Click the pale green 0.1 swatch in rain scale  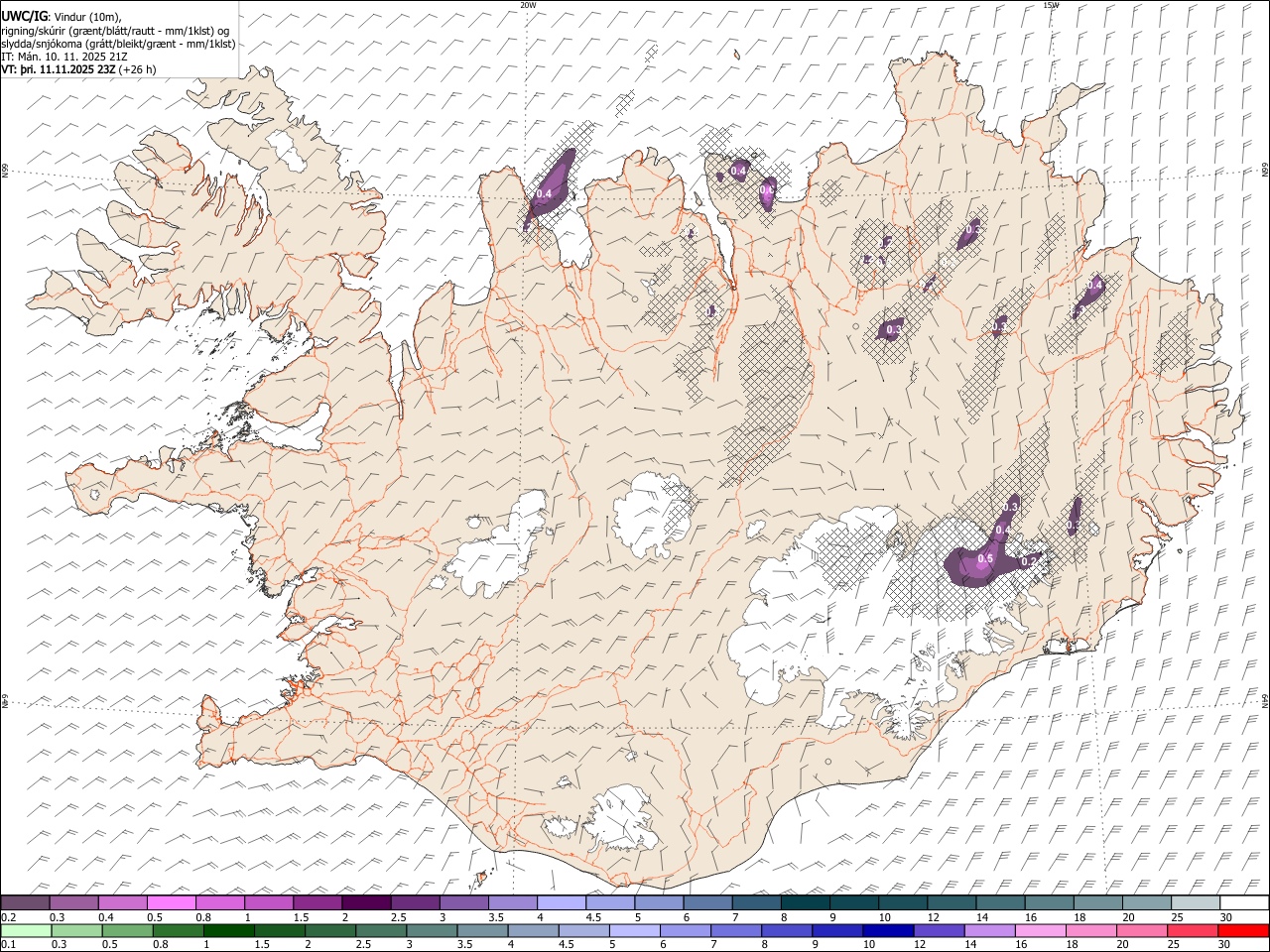[26, 930]
